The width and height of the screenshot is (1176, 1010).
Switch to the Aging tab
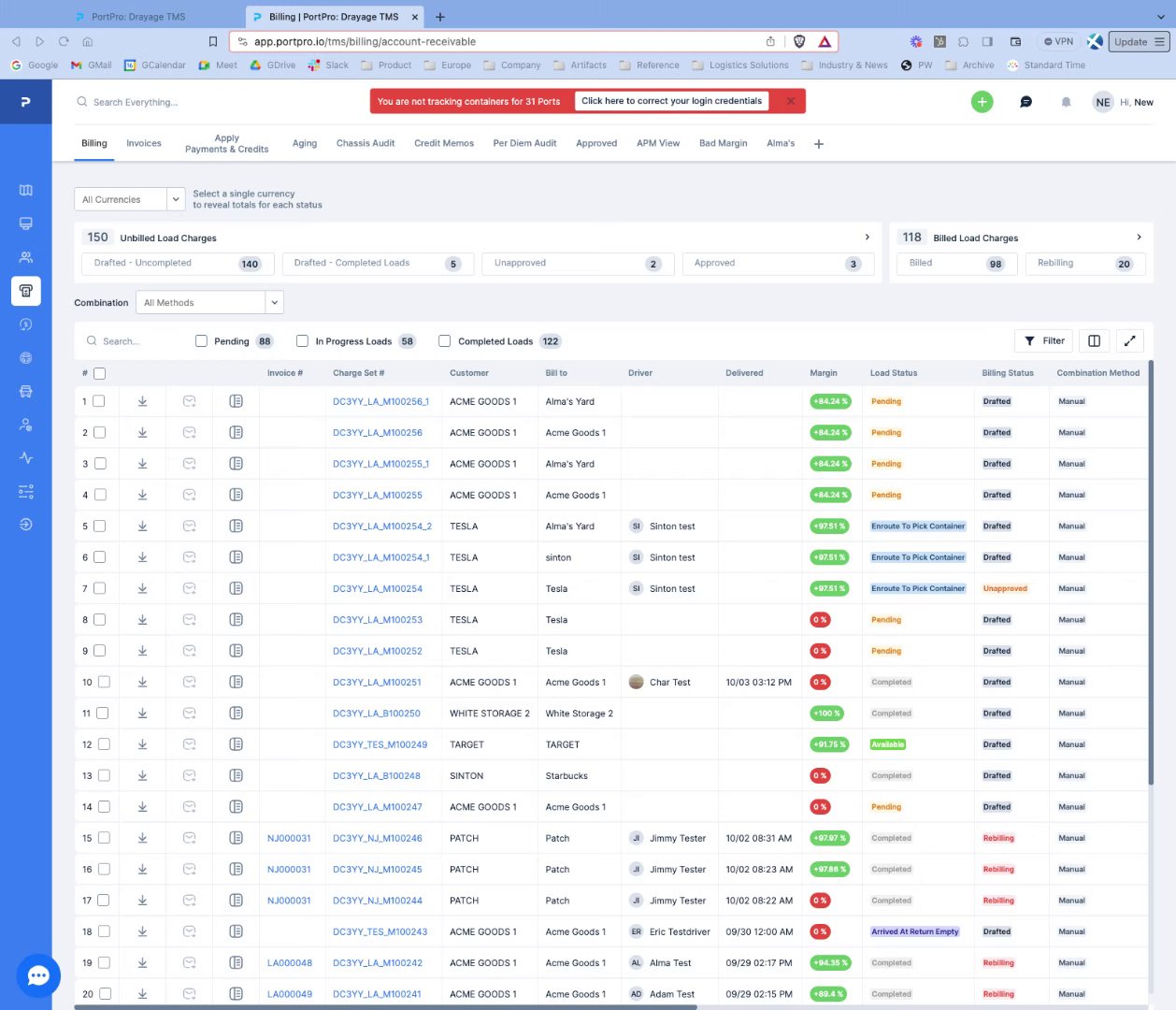point(305,143)
